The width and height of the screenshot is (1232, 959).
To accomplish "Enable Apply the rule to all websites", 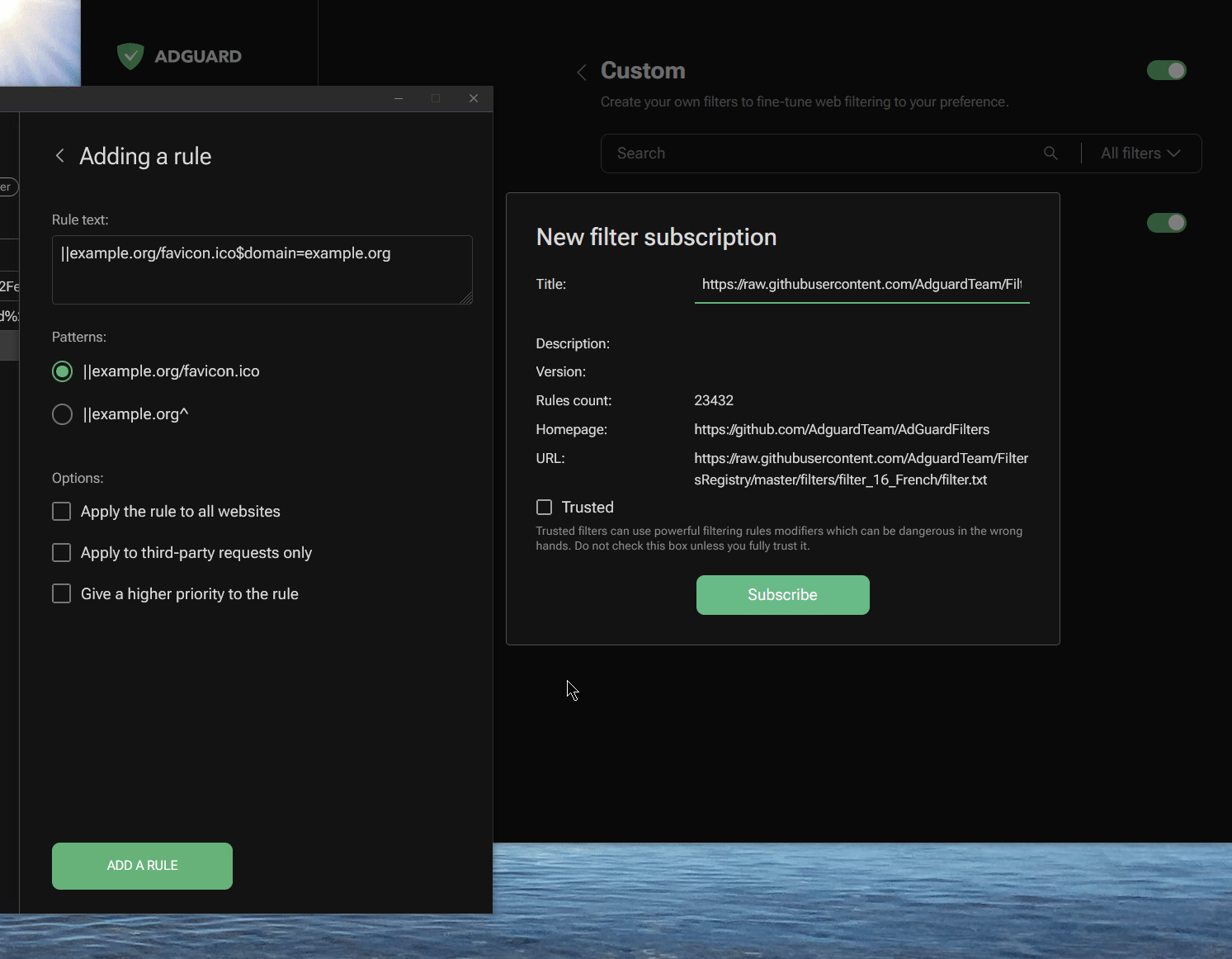I will click(x=61, y=511).
